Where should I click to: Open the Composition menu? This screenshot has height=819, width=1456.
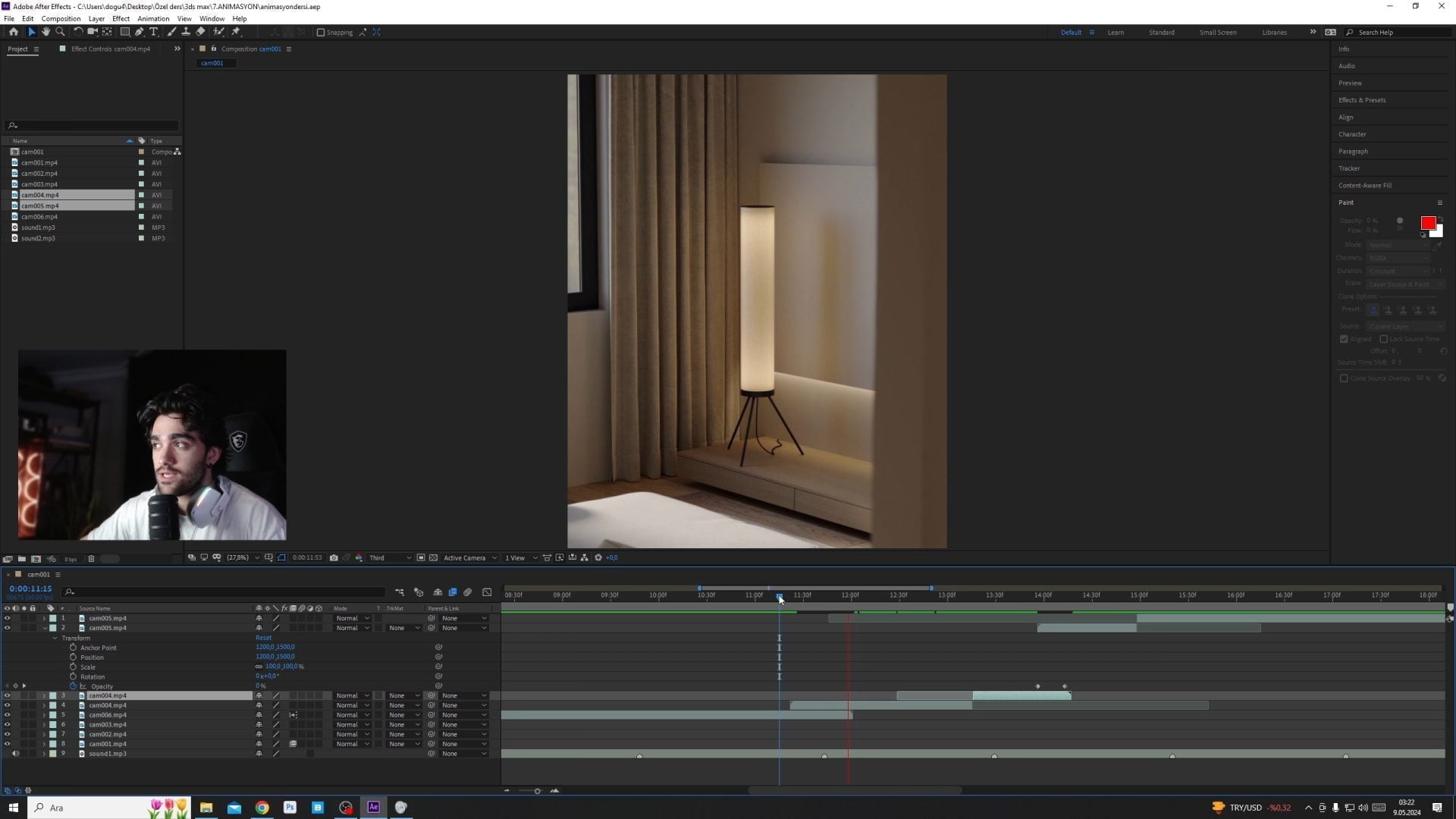pyautogui.click(x=61, y=18)
